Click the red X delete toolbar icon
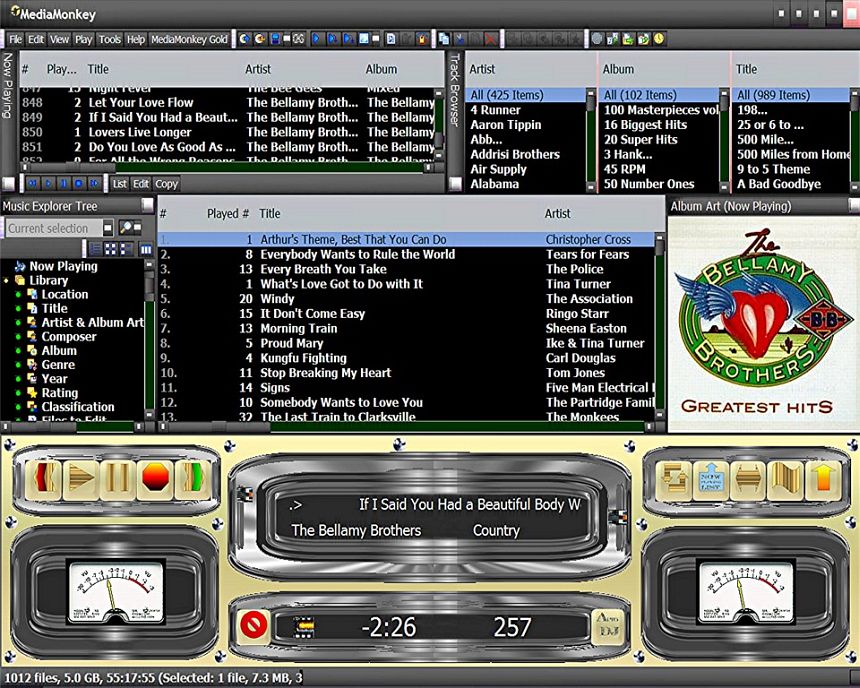 coord(491,39)
